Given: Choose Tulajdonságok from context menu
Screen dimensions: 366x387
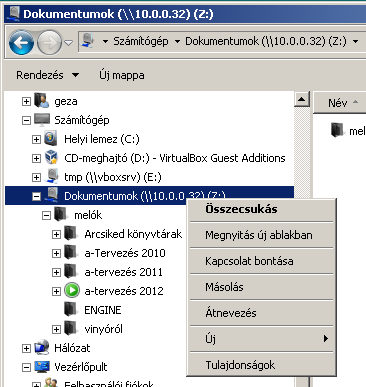Looking at the screenshot, I should 262,365.
